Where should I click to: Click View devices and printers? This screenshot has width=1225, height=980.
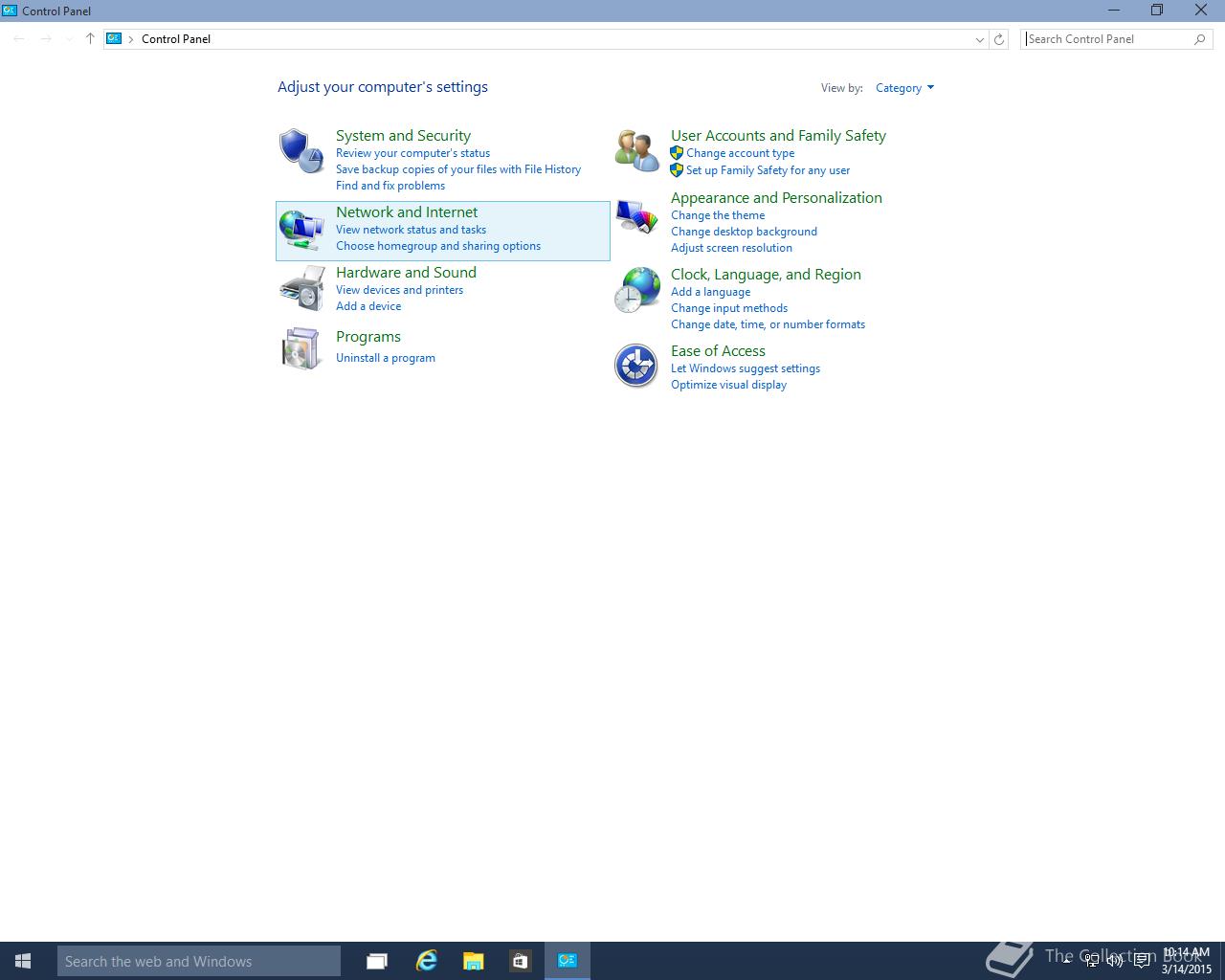pyautogui.click(x=399, y=290)
